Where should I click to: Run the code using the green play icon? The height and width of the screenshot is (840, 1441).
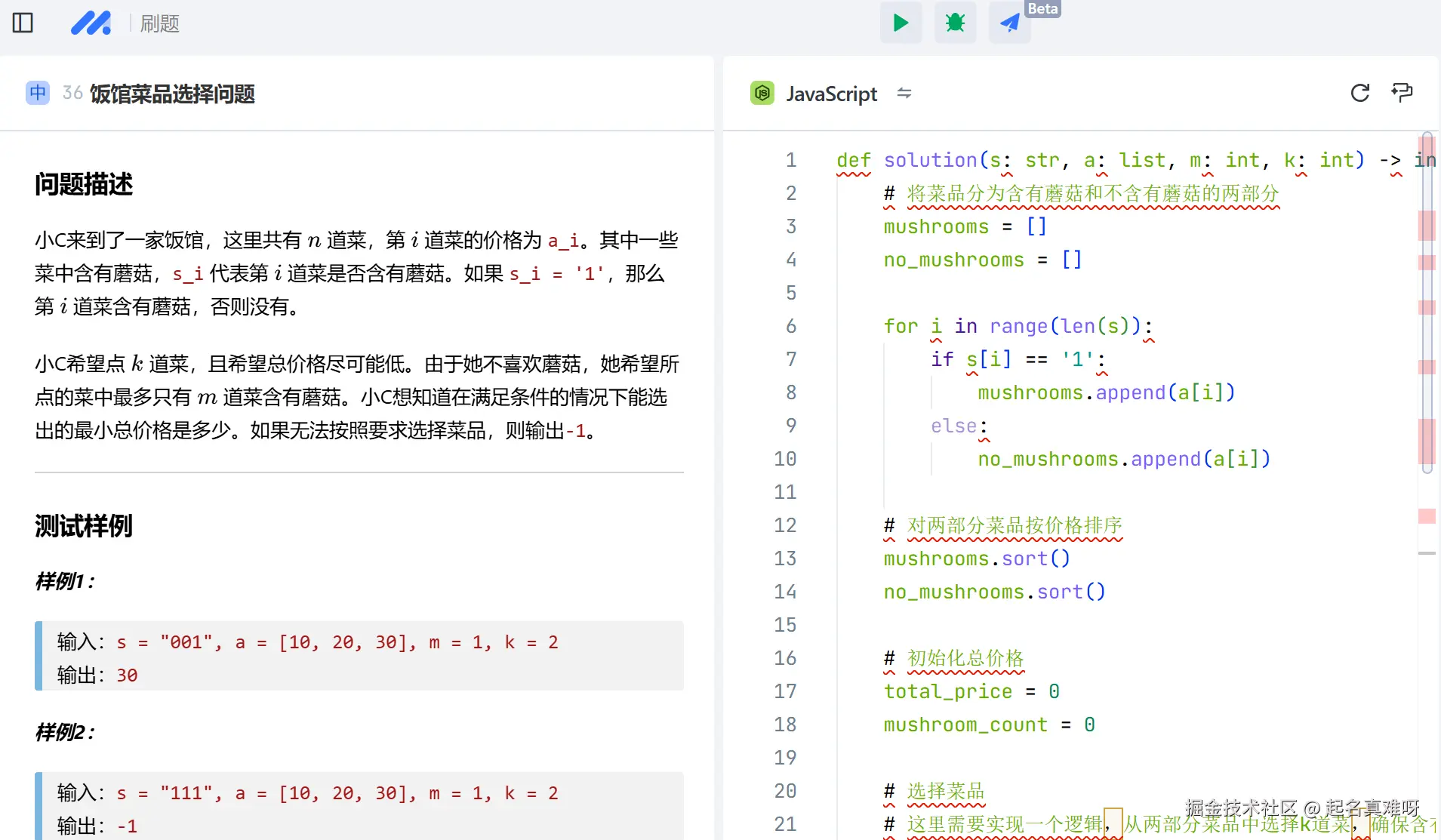pyautogui.click(x=900, y=23)
